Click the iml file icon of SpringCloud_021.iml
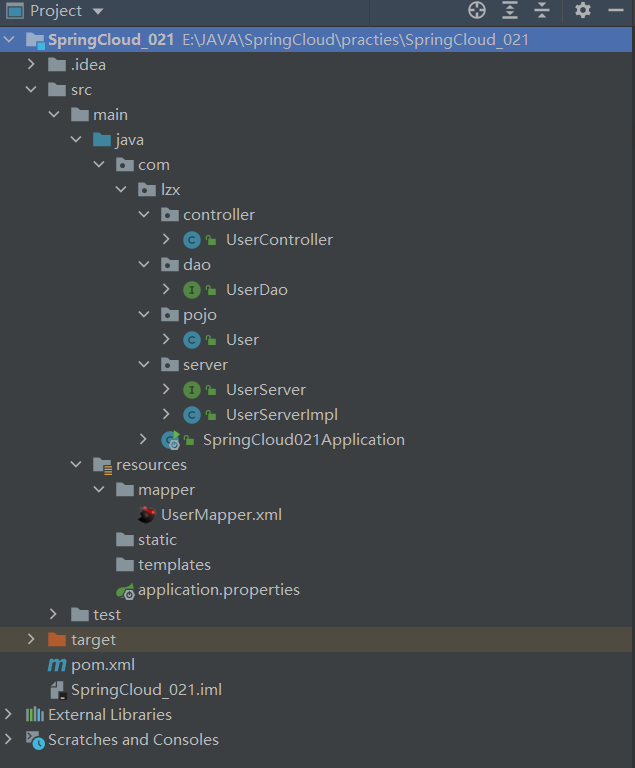Image resolution: width=635 pixels, height=768 pixels. click(58, 690)
